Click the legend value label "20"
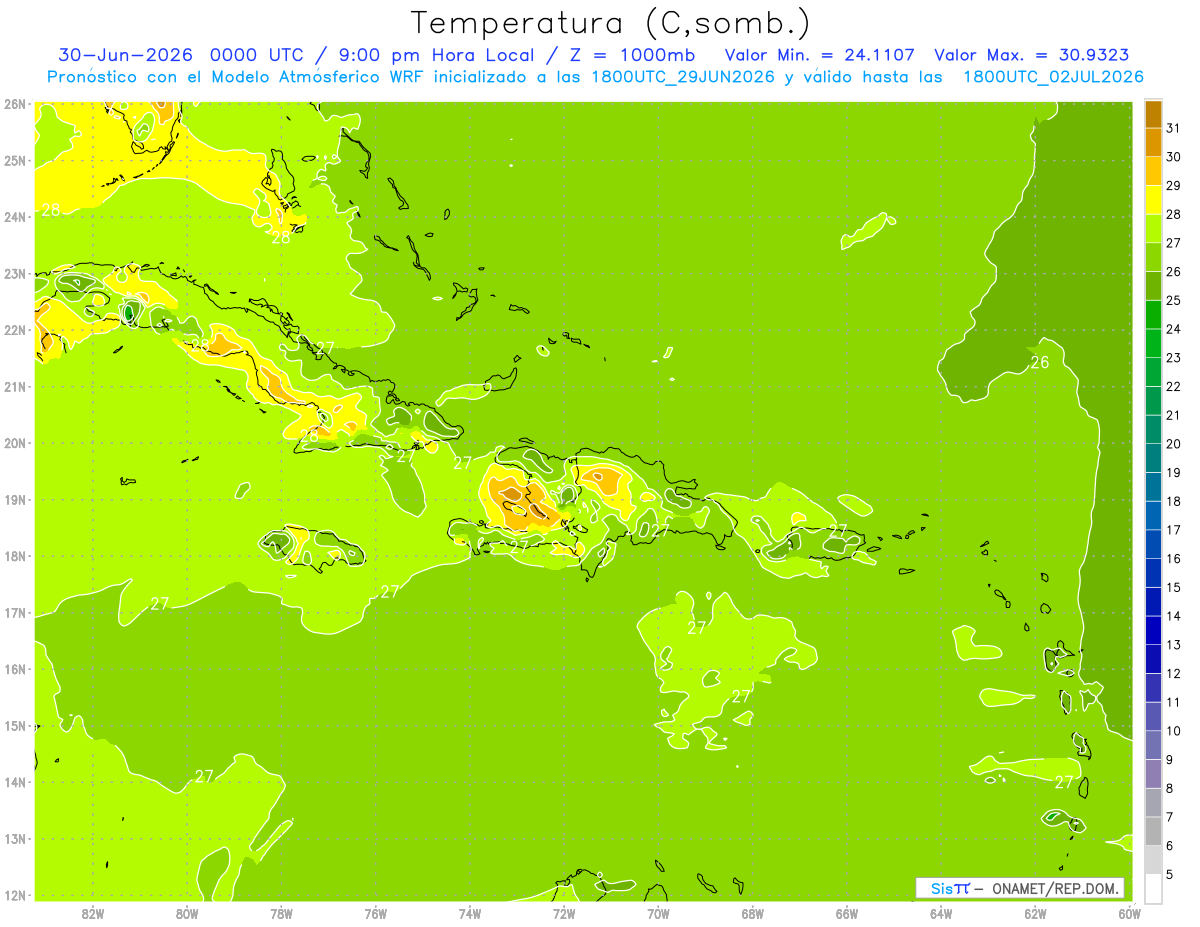1200x927 pixels. point(1173,444)
